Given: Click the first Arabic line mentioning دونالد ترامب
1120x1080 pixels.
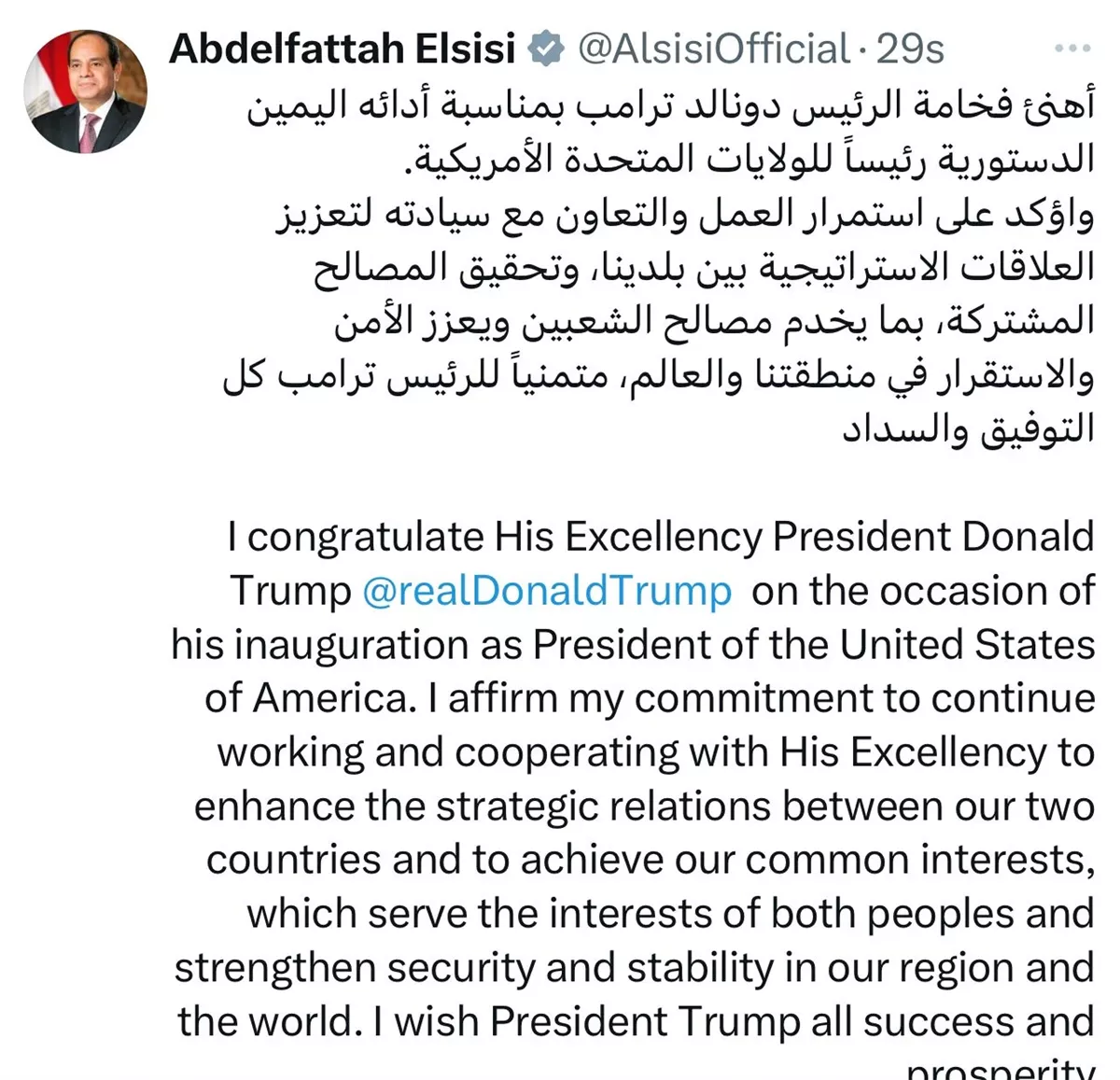Looking at the screenshot, I should 671,107.
